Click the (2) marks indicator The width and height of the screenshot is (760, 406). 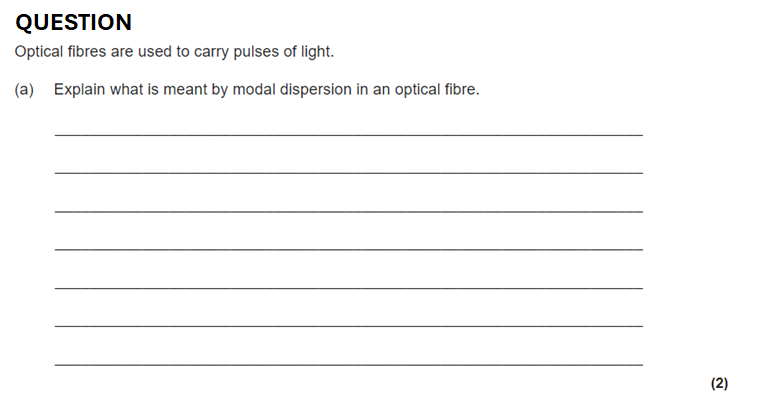tap(719, 383)
